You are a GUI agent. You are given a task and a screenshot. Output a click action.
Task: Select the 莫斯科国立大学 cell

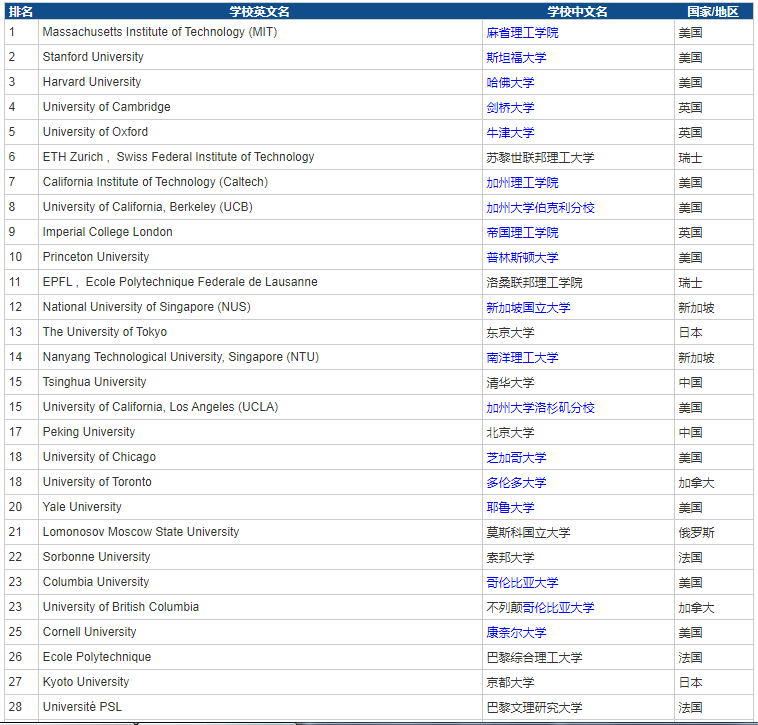(578, 532)
